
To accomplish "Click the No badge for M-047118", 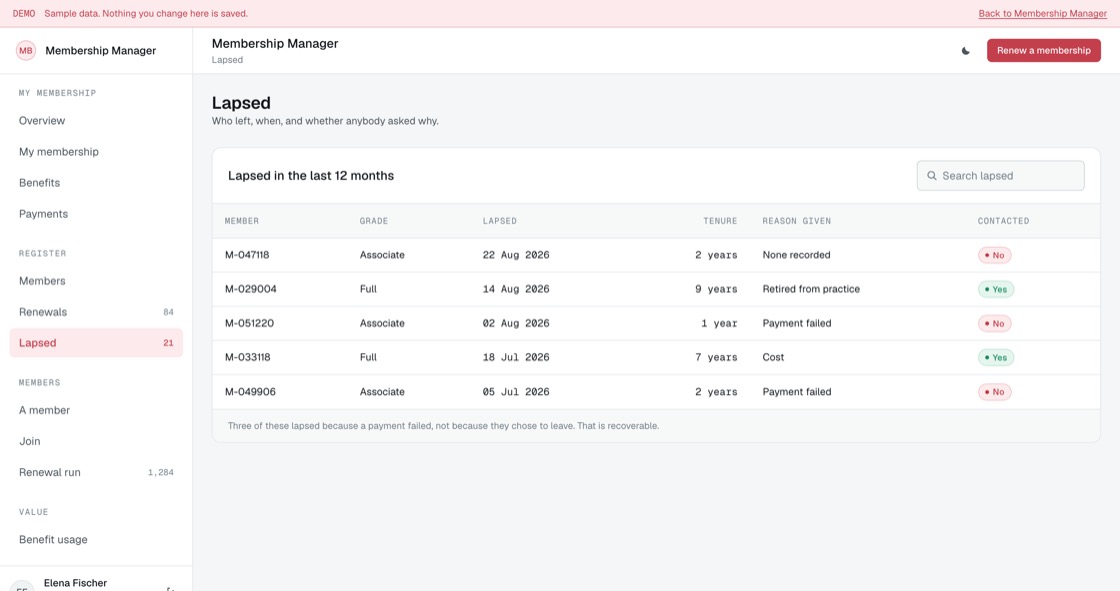I will pyautogui.click(x=994, y=255).
